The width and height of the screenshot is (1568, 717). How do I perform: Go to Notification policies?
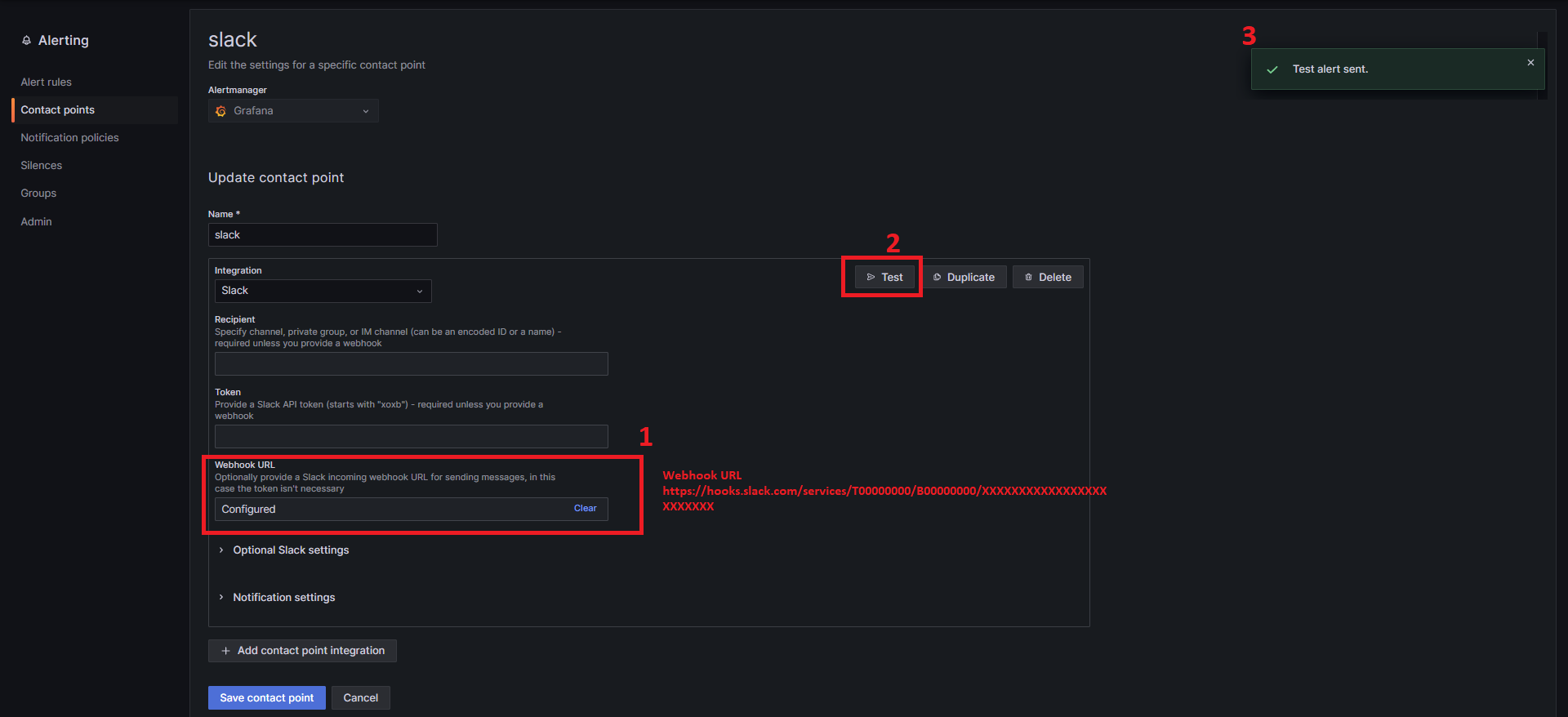coord(69,137)
